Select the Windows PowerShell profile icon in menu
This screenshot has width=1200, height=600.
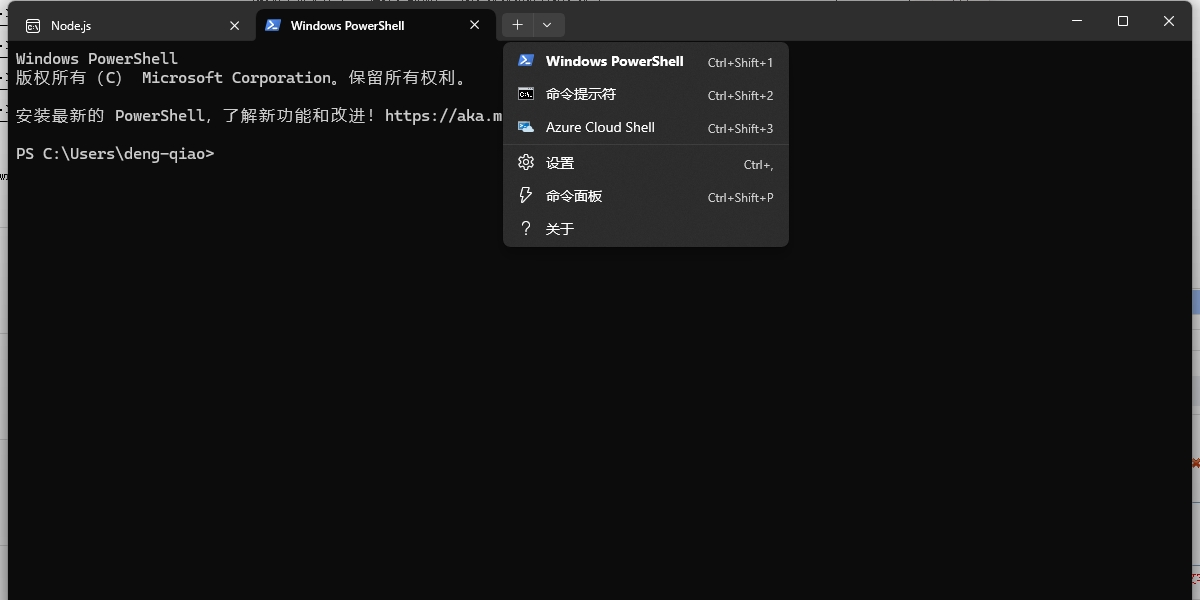(x=526, y=60)
